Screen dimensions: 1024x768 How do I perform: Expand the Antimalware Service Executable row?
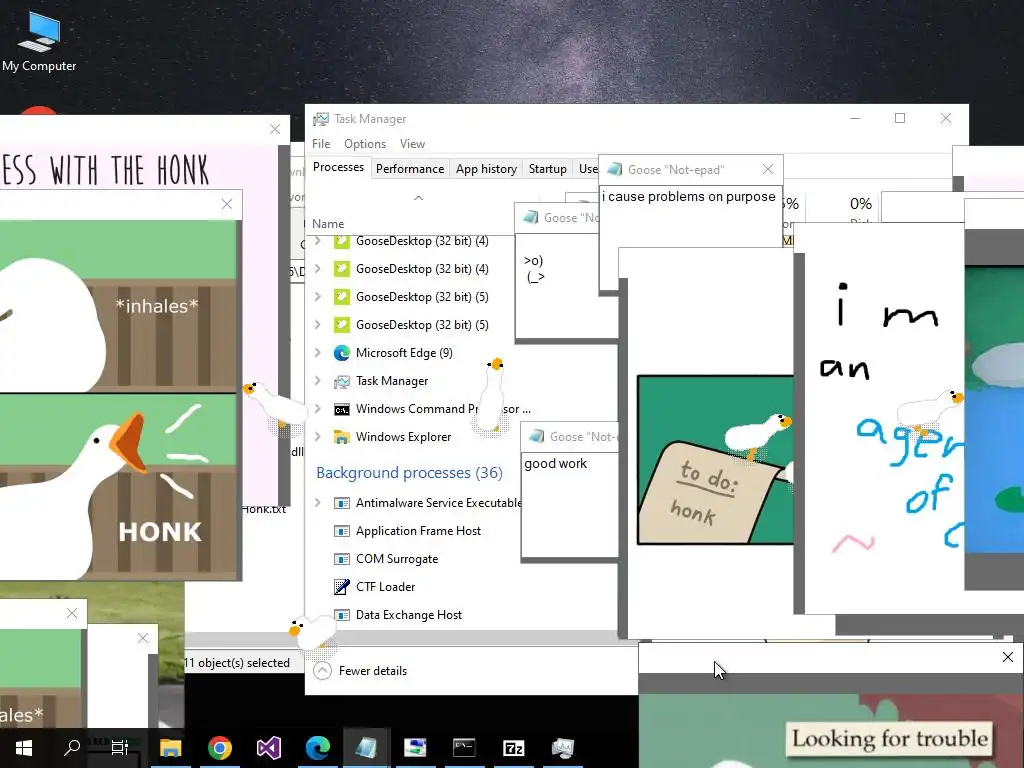point(318,503)
